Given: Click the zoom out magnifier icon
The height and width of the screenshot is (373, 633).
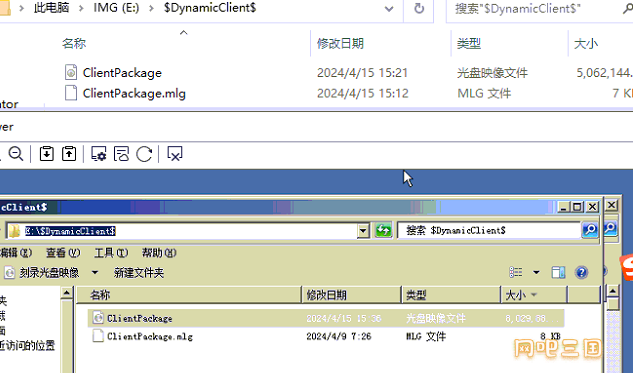Looking at the screenshot, I should (16, 154).
